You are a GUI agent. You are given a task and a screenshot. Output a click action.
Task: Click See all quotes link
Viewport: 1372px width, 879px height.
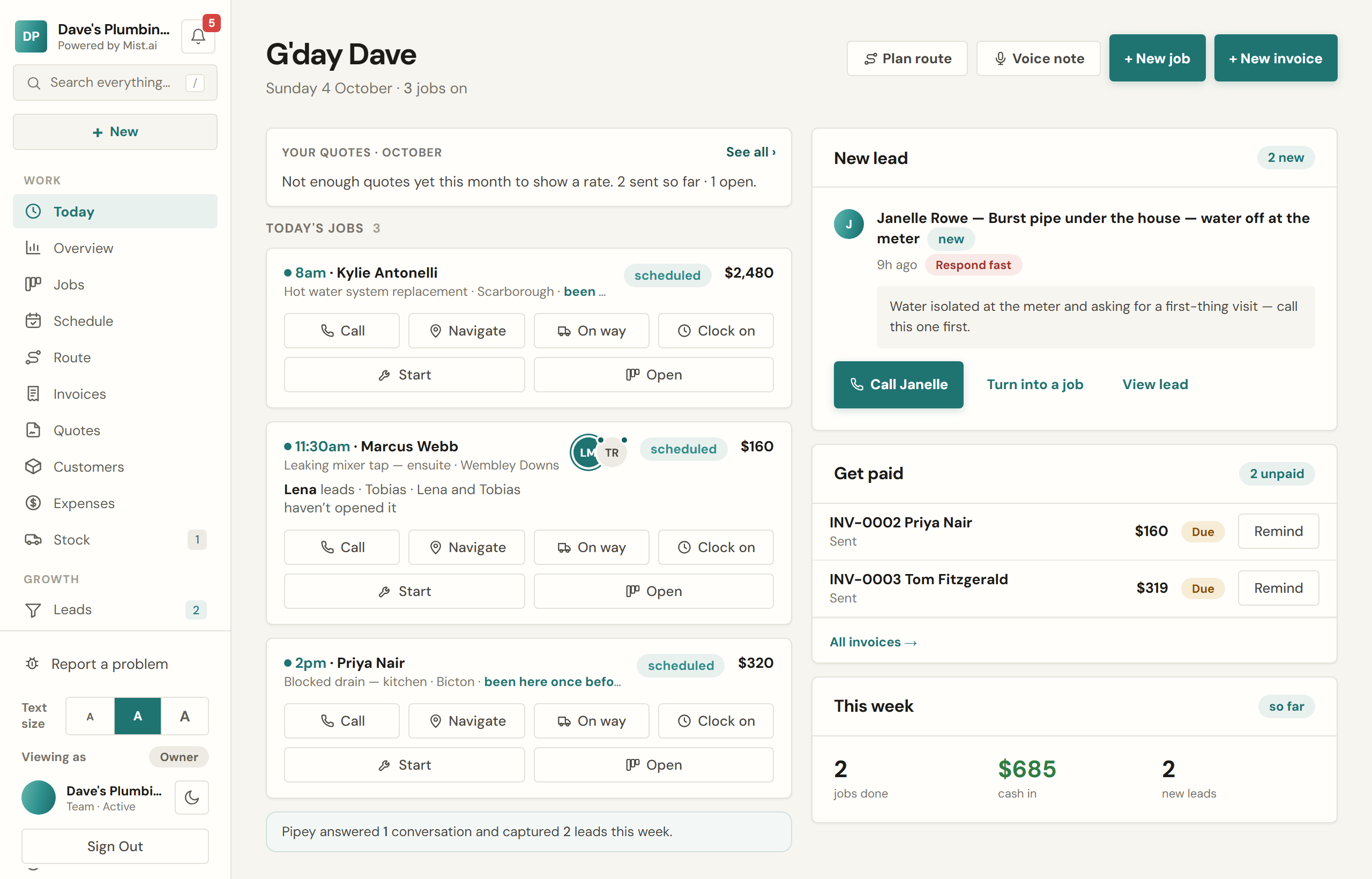click(x=750, y=152)
